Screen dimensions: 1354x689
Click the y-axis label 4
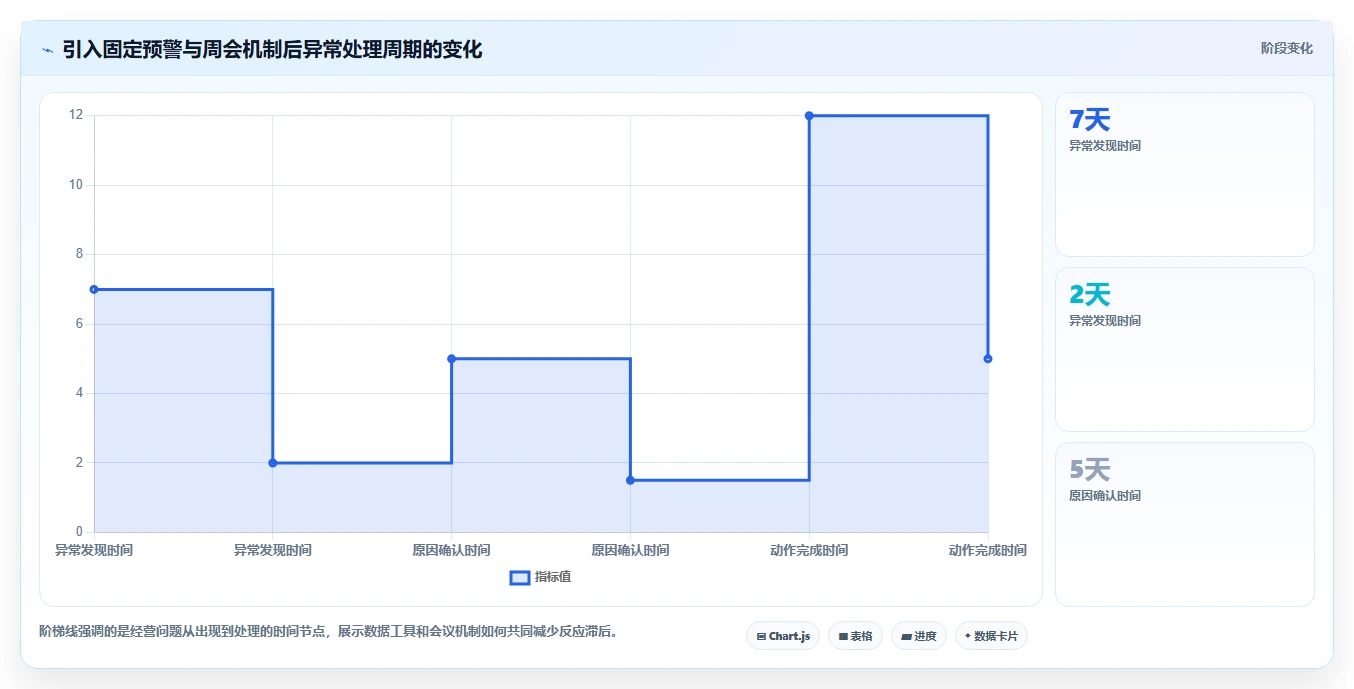(x=79, y=393)
